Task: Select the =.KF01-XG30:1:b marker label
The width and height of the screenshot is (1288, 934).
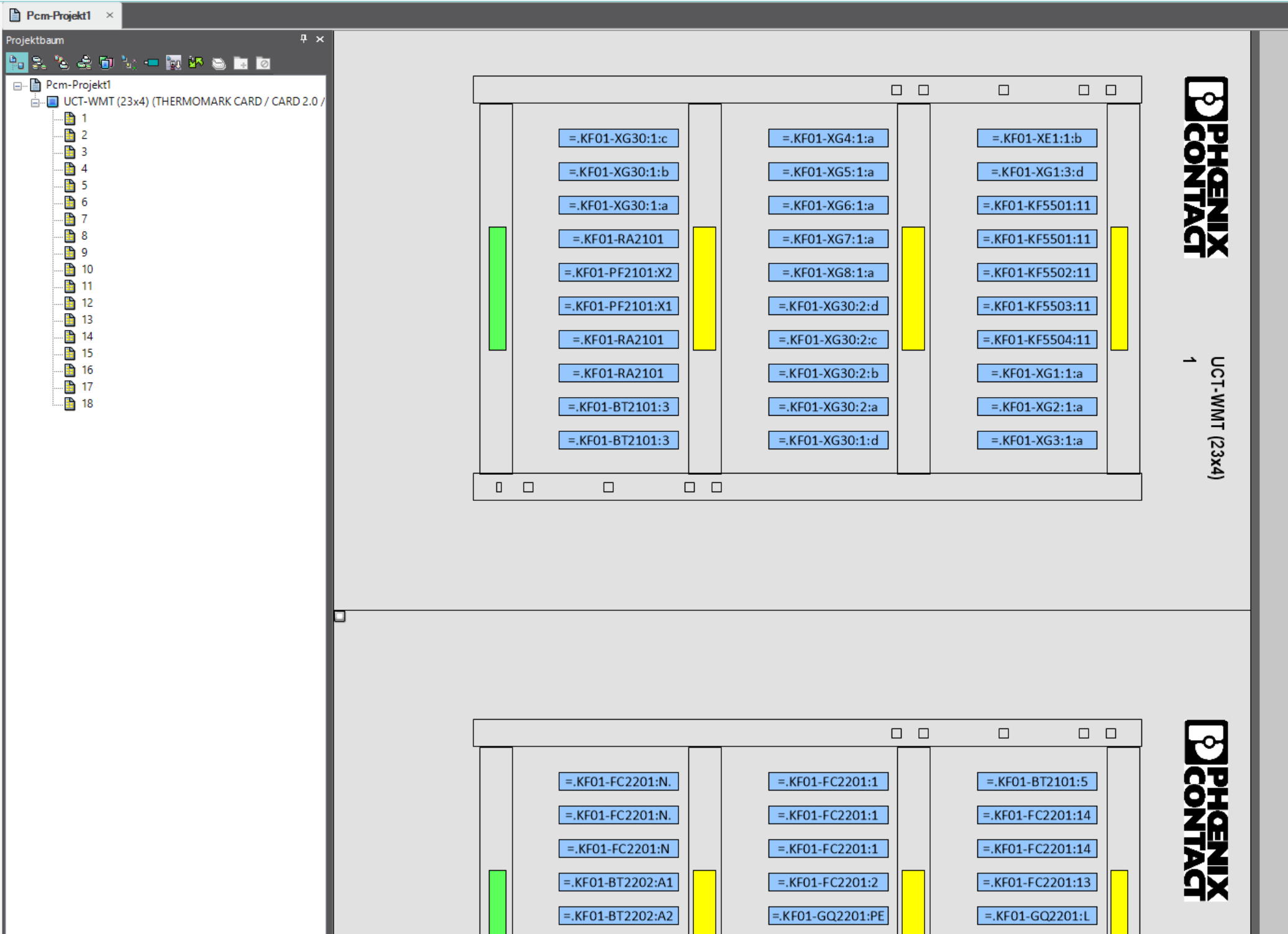Action: click(618, 172)
